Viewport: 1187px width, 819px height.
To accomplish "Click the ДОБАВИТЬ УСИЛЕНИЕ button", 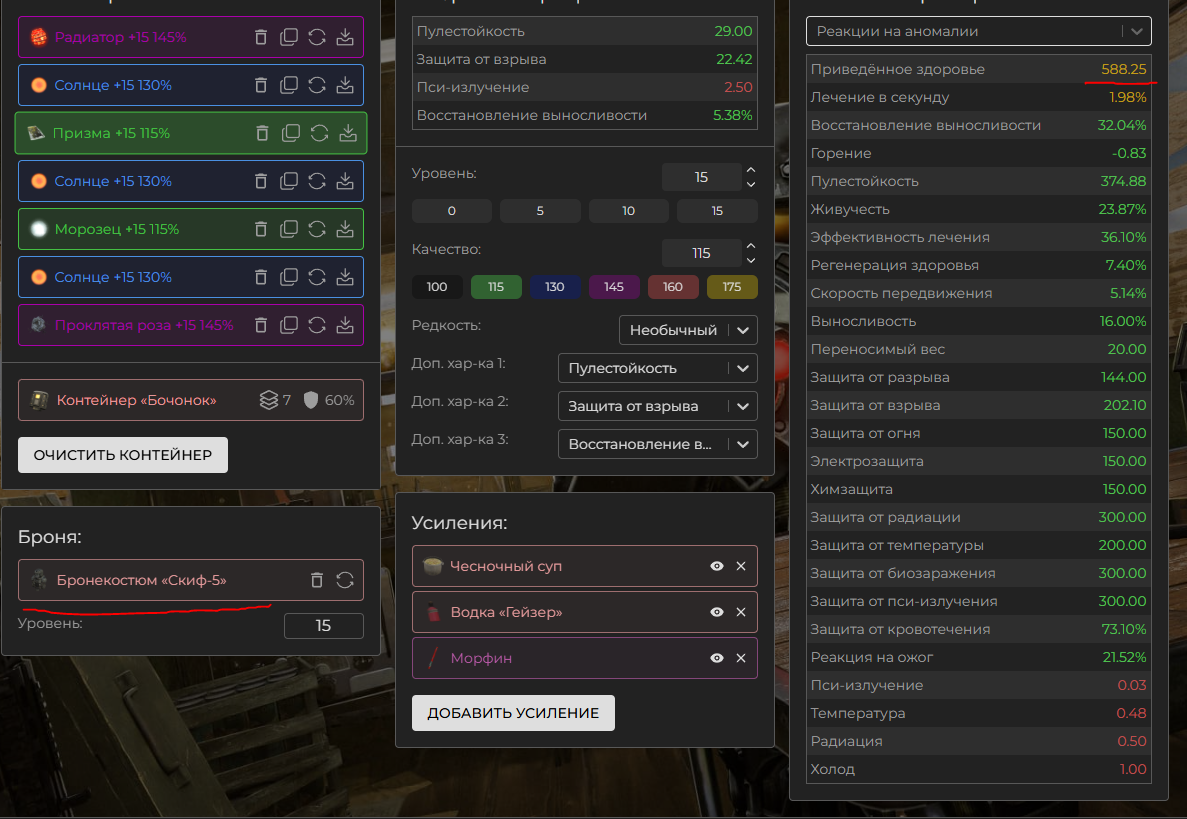I will coord(513,713).
